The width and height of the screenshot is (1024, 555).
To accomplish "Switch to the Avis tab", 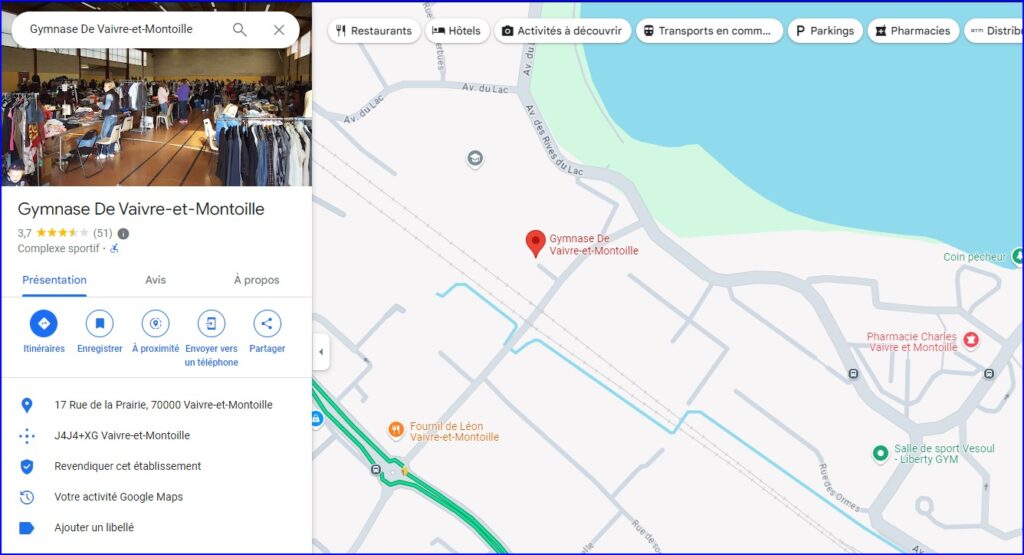I will pos(155,280).
